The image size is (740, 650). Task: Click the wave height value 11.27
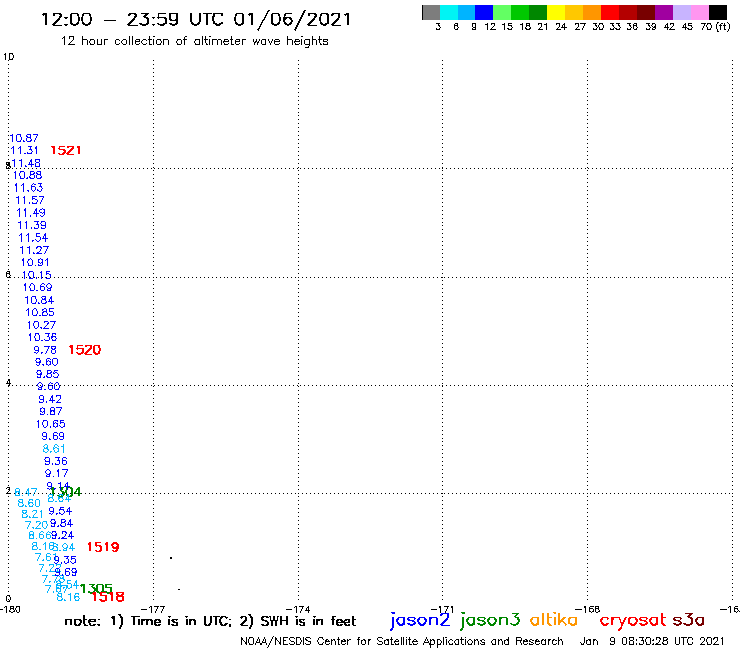click(x=34, y=250)
